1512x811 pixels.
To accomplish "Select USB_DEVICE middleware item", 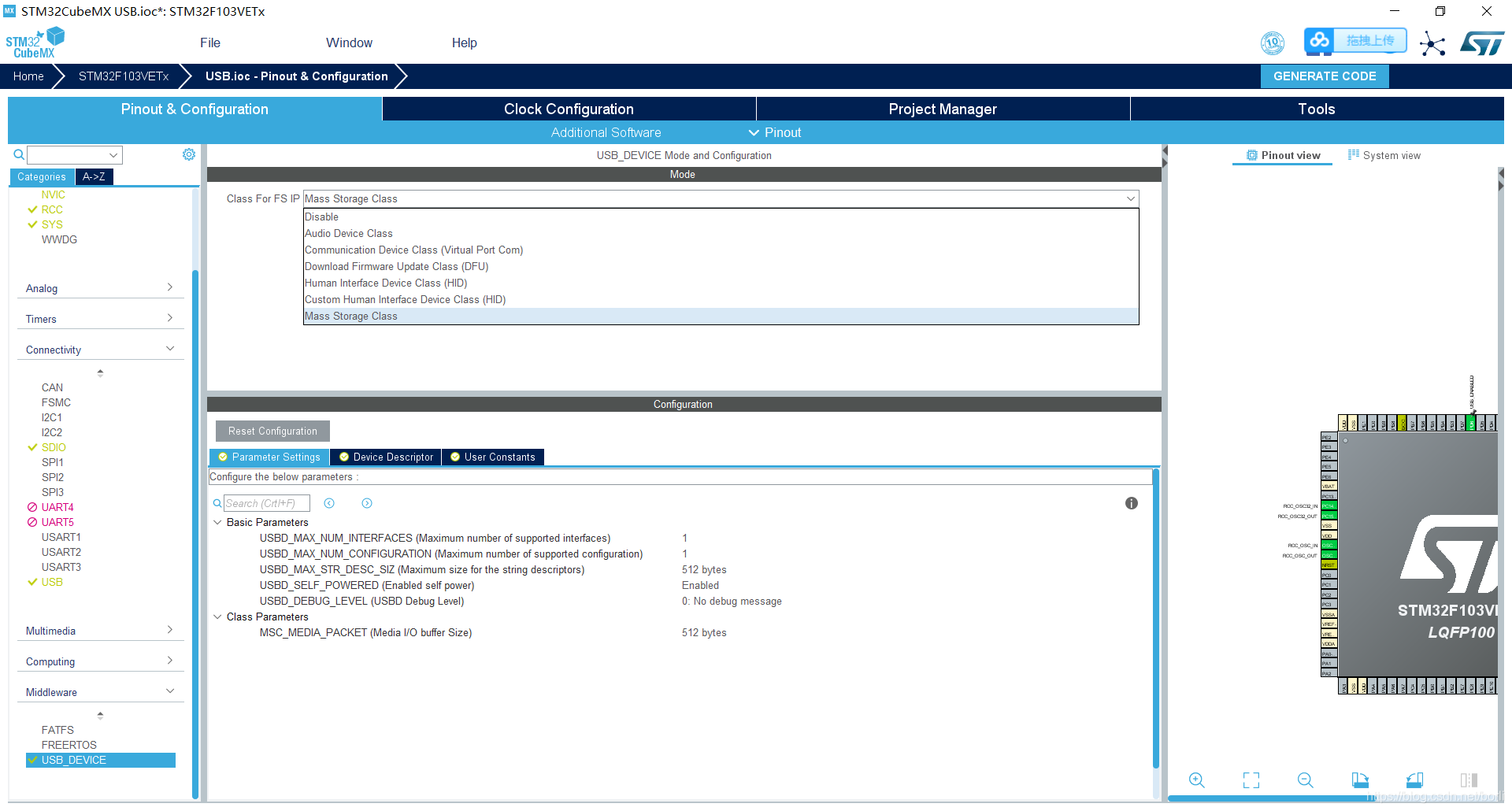I will tap(101, 760).
